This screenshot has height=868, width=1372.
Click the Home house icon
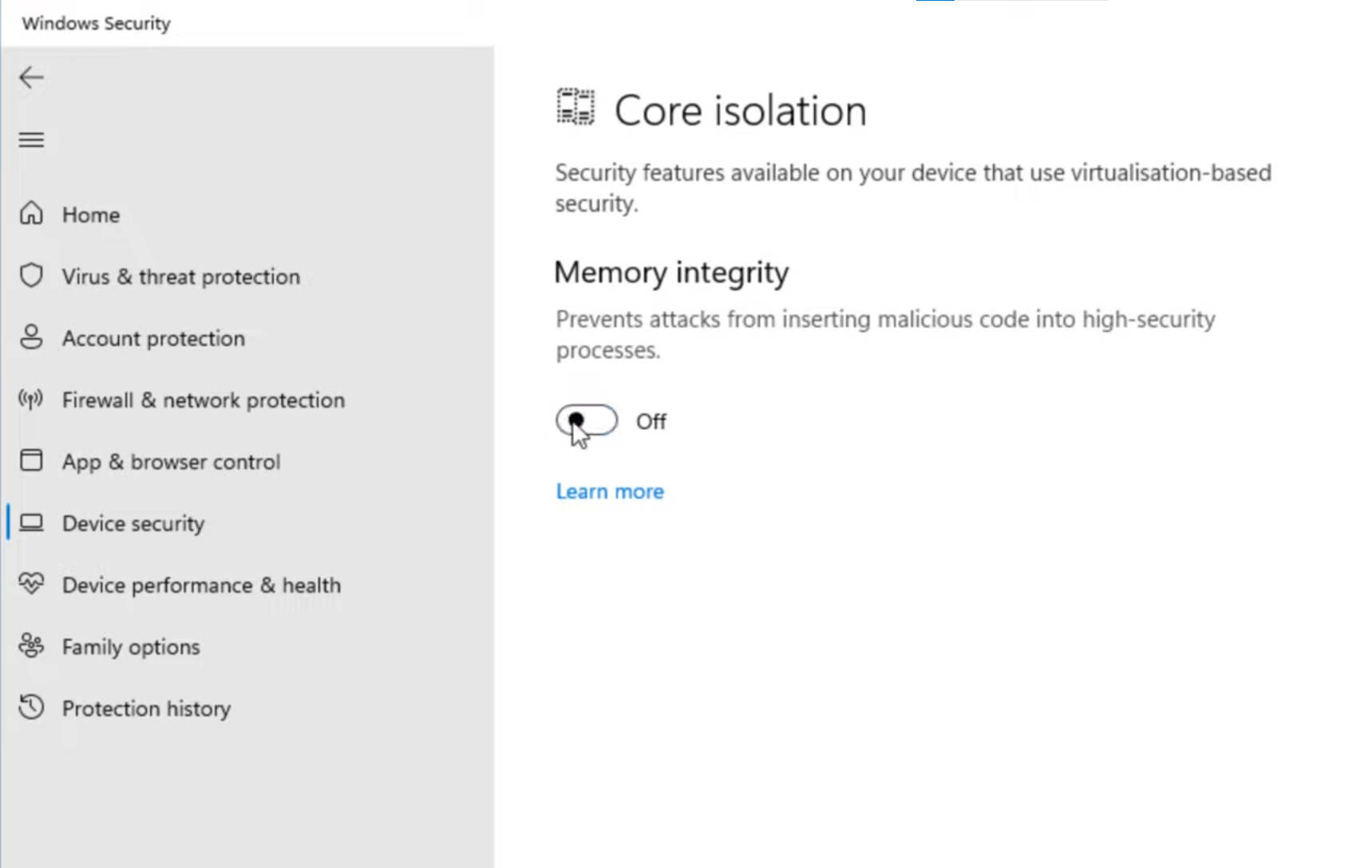click(x=31, y=214)
